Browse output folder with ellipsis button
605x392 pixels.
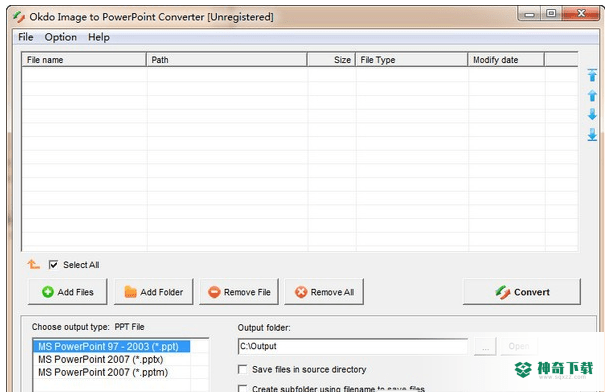pos(485,346)
